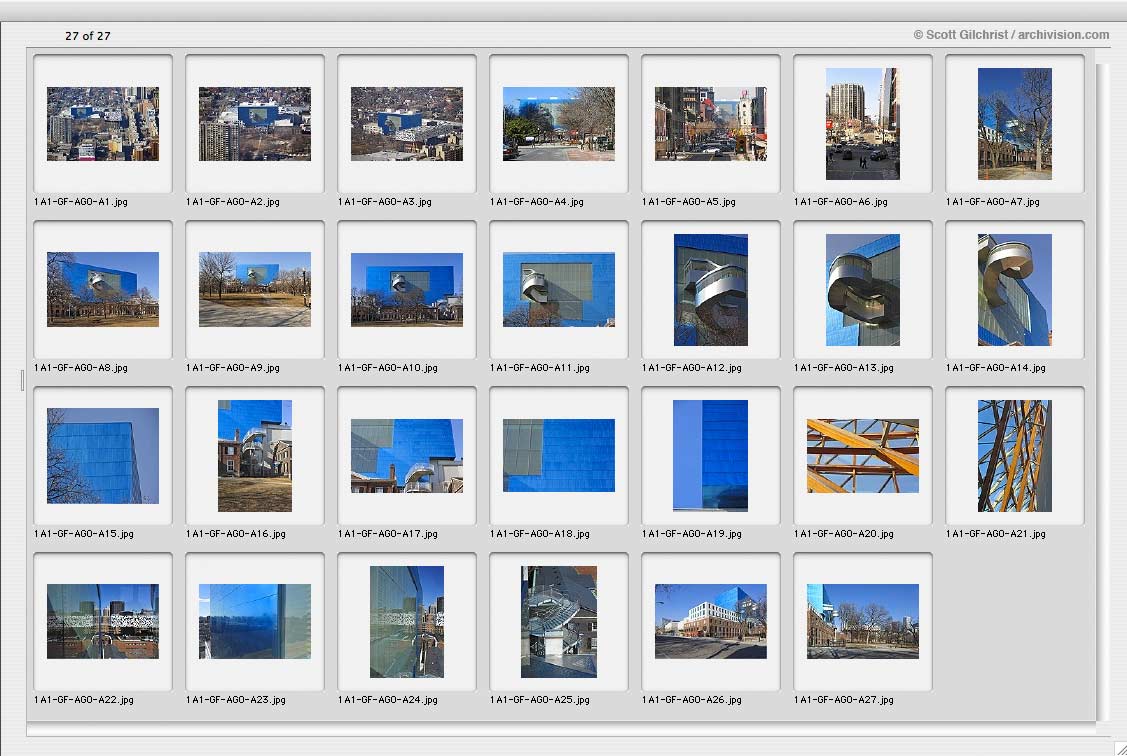
Task: Click thumbnail 1A1-GF-AGO-A14.jpg
Action: (x=1015, y=290)
